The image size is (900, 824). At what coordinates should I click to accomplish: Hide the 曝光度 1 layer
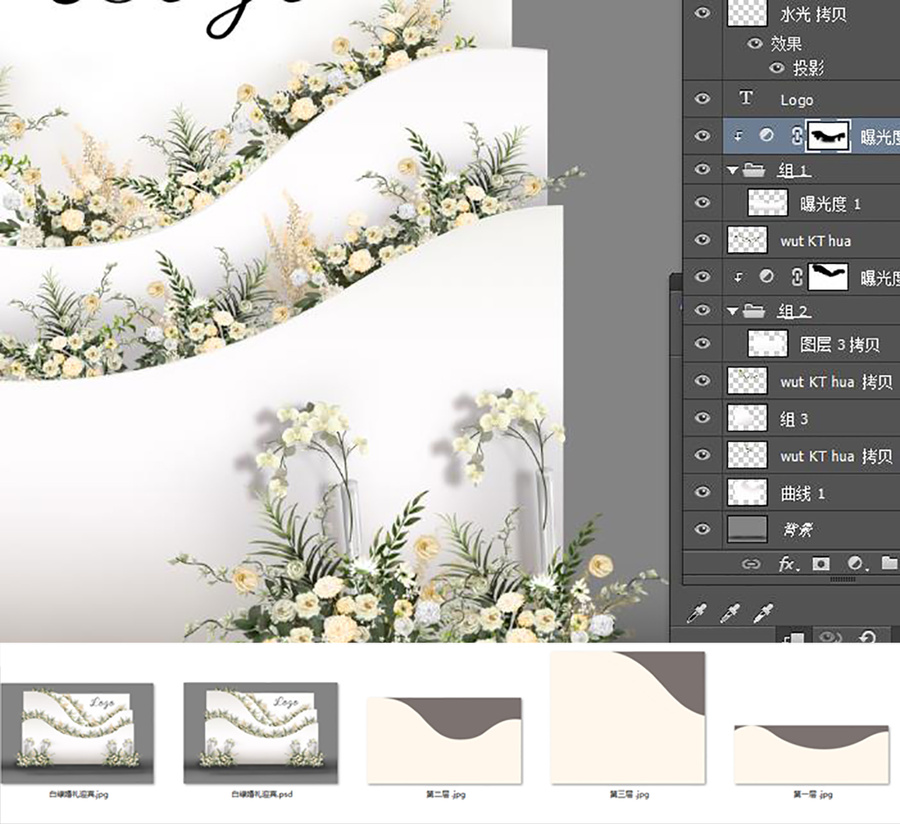(x=702, y=203)
